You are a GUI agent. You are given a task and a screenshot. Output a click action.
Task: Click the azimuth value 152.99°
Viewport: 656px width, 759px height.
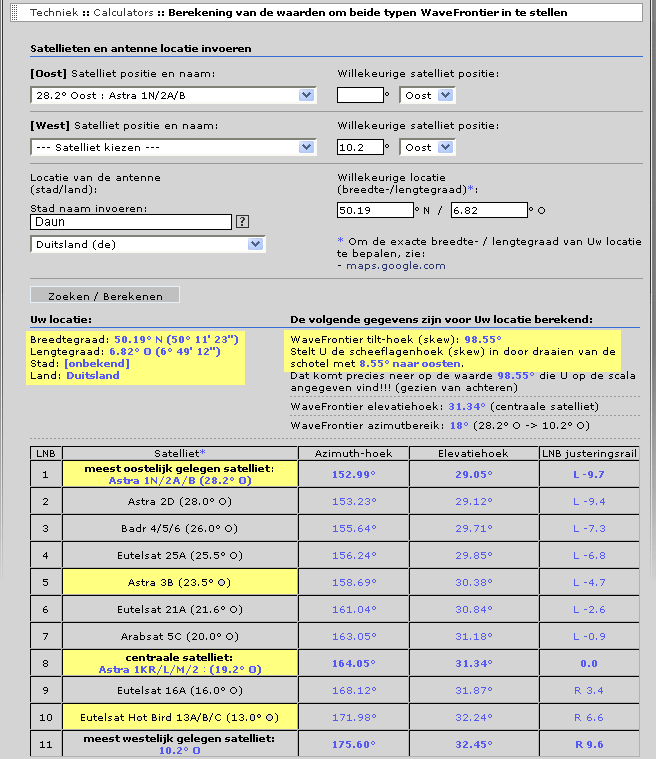click(353, 474)
